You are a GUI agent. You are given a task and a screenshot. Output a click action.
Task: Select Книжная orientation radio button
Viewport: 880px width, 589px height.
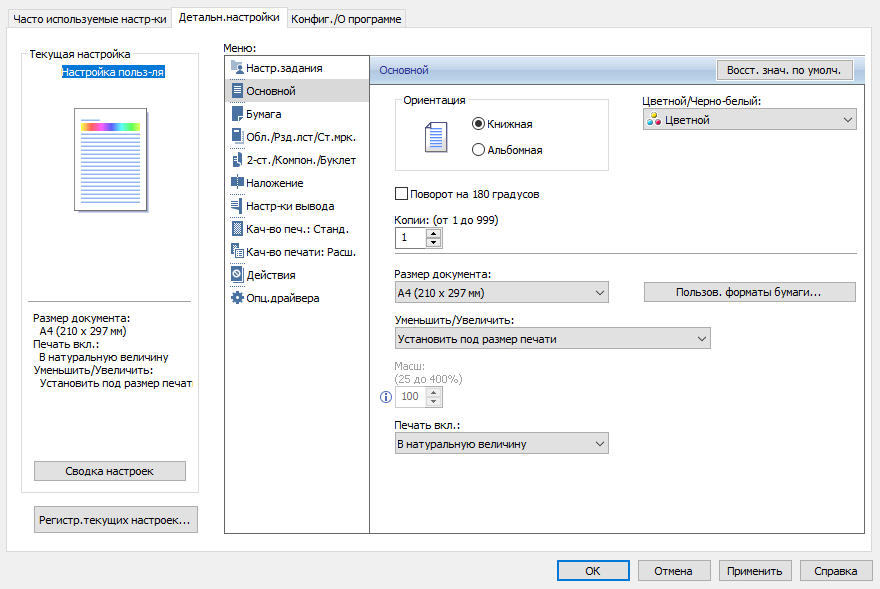(x=478, y=124)
